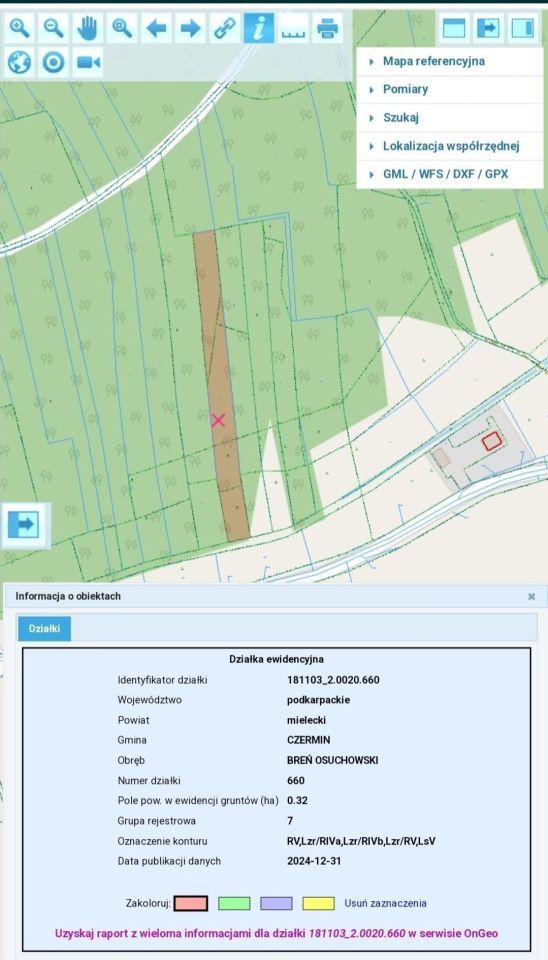The height and width of the screenshot is (960, 548).
Task: Go to next map view arrow
Action: [x=190, y=28]
